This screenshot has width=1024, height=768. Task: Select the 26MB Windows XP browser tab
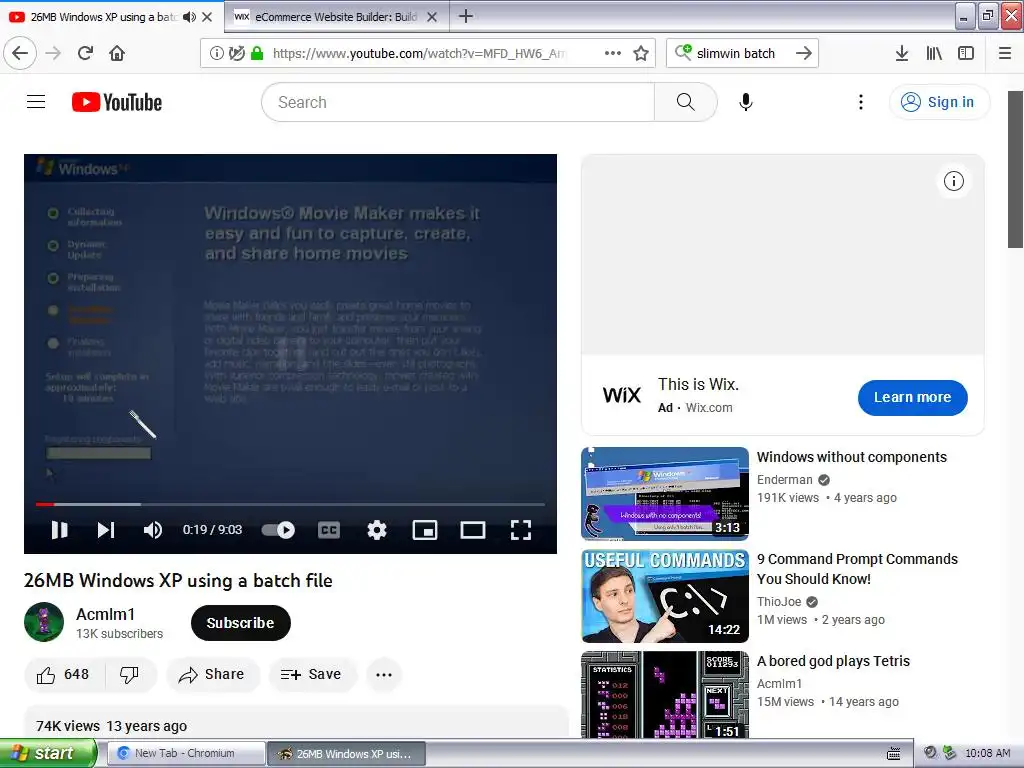click(x=104, y=17)
